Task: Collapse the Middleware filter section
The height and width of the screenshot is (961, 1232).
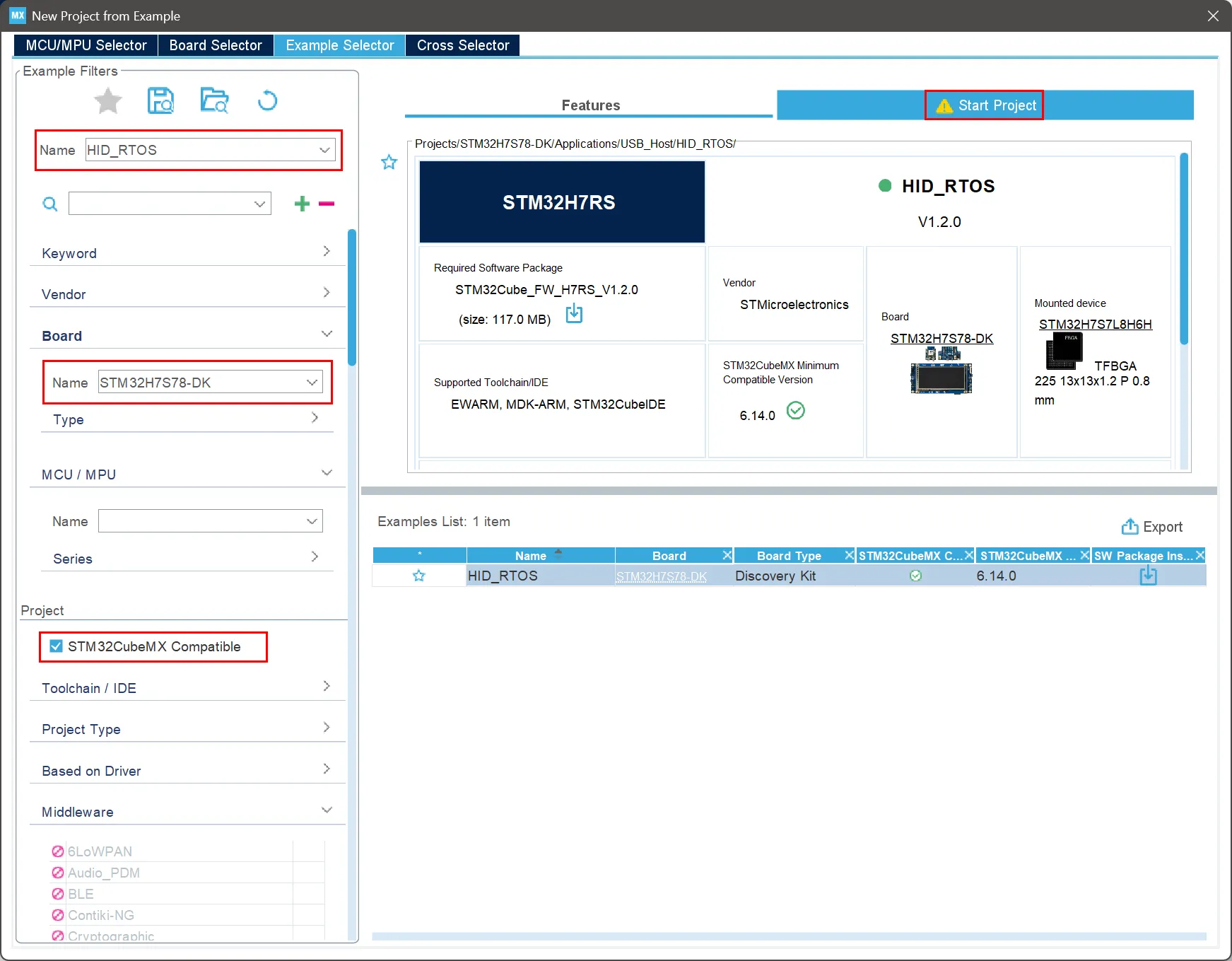Action: pos(326,810)
